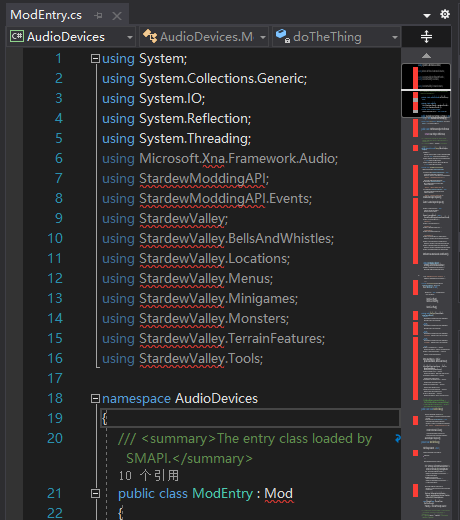The image size is (460, 520).
Task: Click the opening brace on line 19
Action: click(105, 418)
